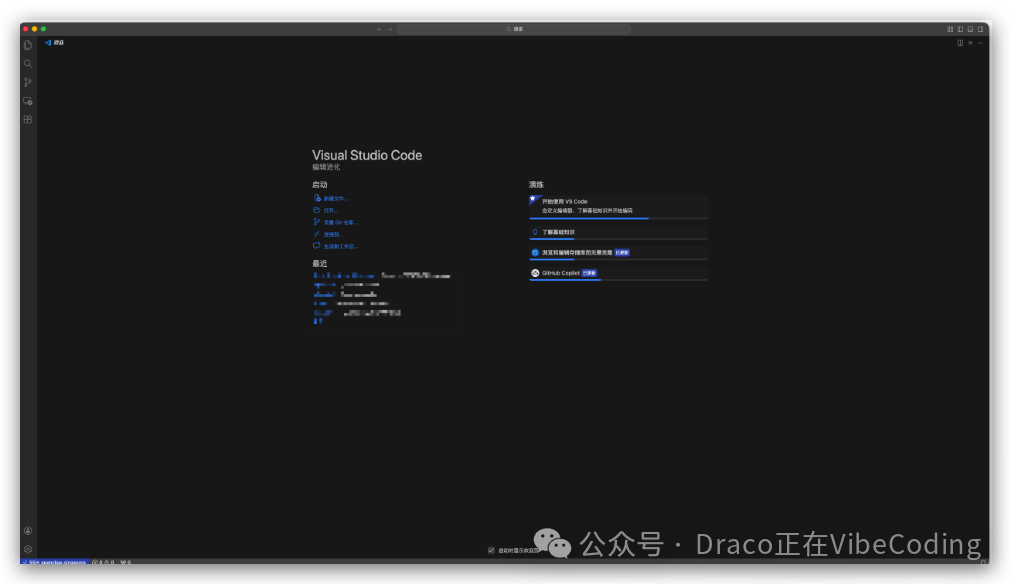Click the 新建文件 link under 启动
This screenshot has height=584, width=1012.
(335, 198)
